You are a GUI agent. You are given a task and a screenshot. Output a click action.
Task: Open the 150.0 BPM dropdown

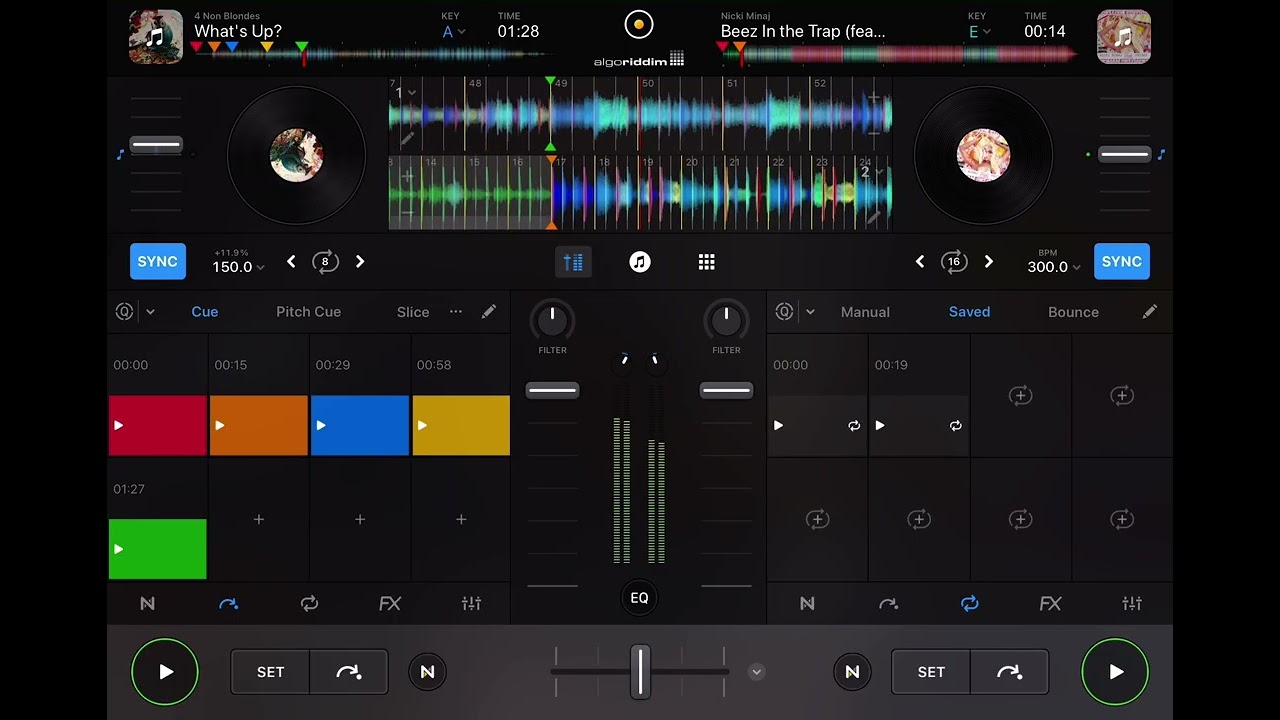tap(239, 267)
